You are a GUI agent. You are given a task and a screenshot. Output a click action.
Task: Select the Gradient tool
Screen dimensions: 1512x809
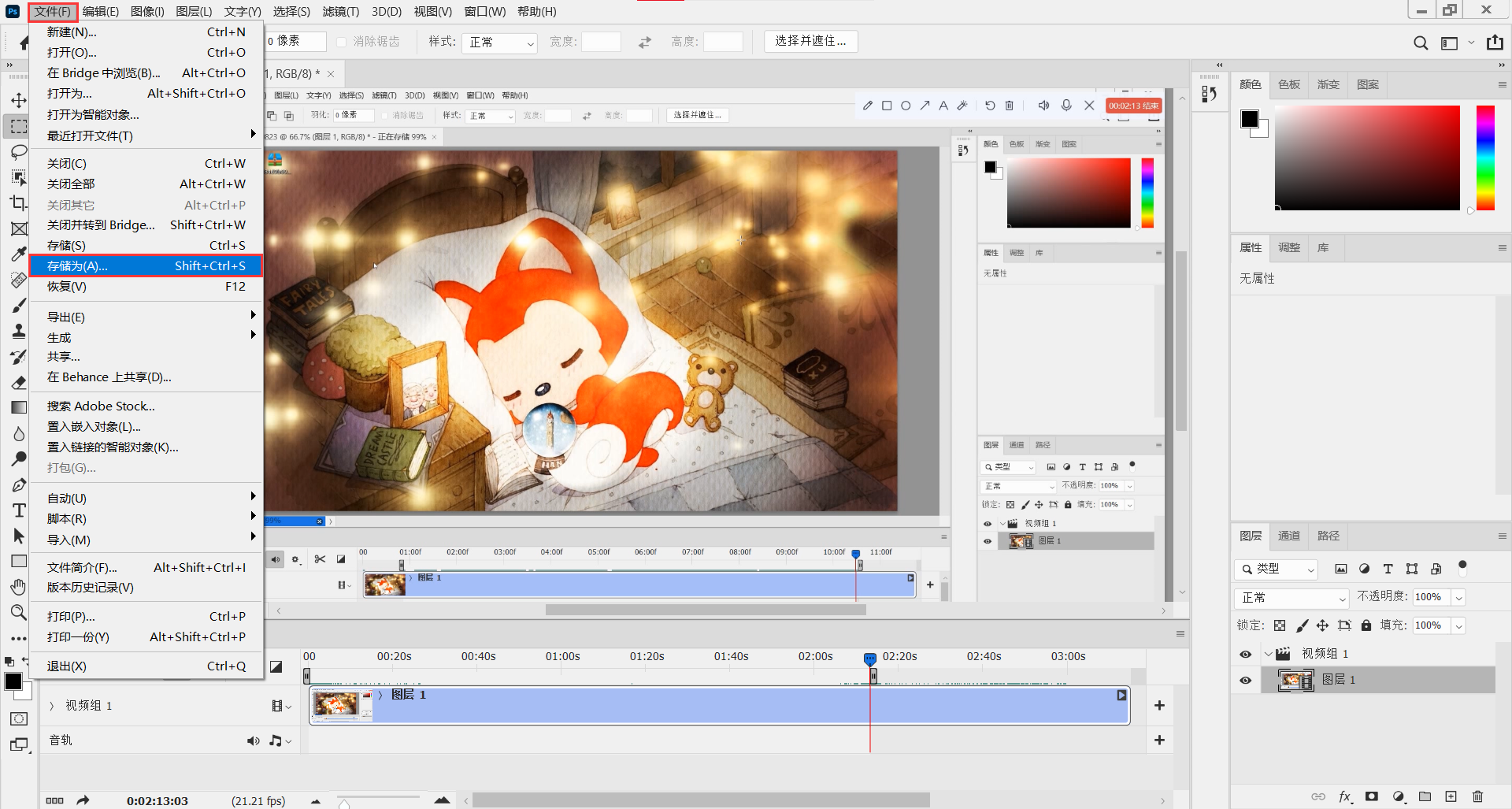[x=19, y=408]
